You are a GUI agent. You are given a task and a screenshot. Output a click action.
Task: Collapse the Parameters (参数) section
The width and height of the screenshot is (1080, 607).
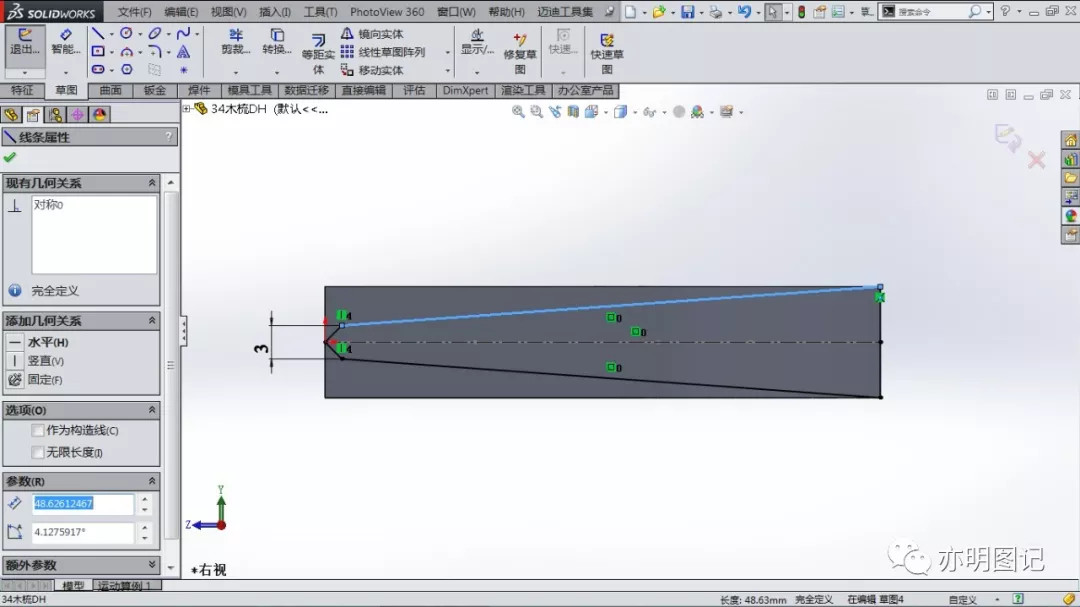click(152, 481)
